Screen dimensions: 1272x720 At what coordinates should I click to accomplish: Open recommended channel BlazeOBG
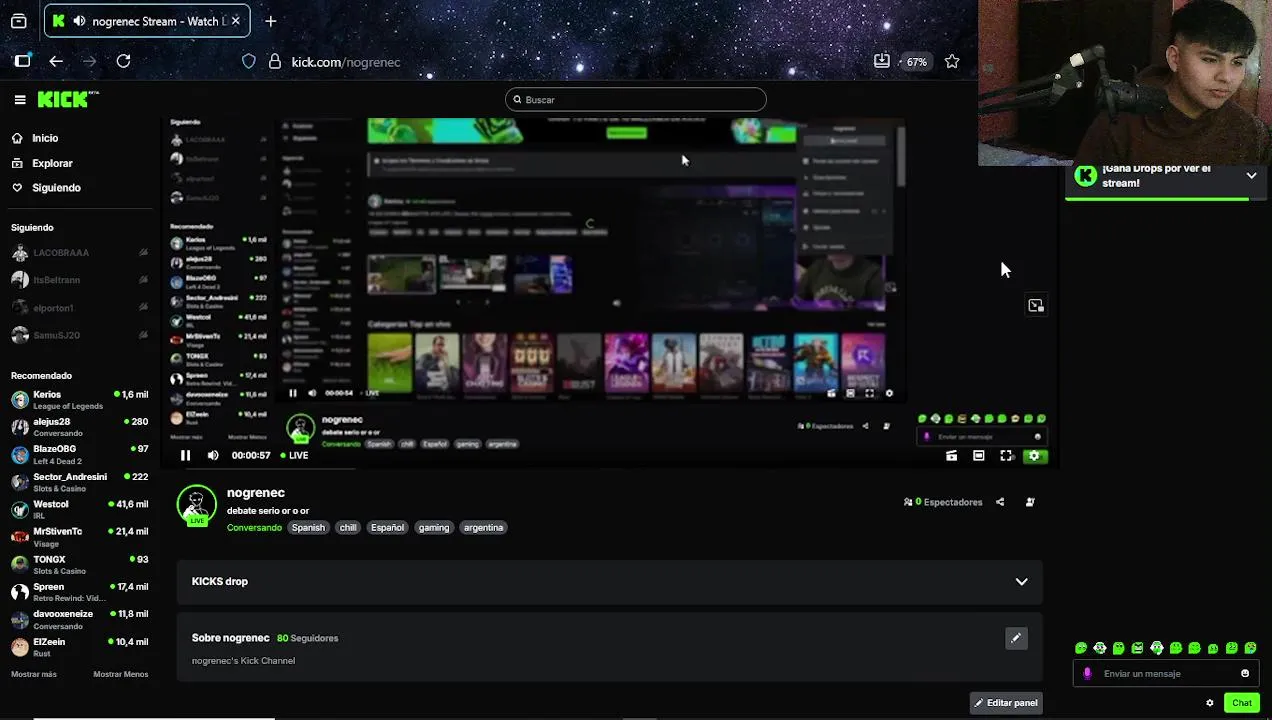click(x=80, y=455)
